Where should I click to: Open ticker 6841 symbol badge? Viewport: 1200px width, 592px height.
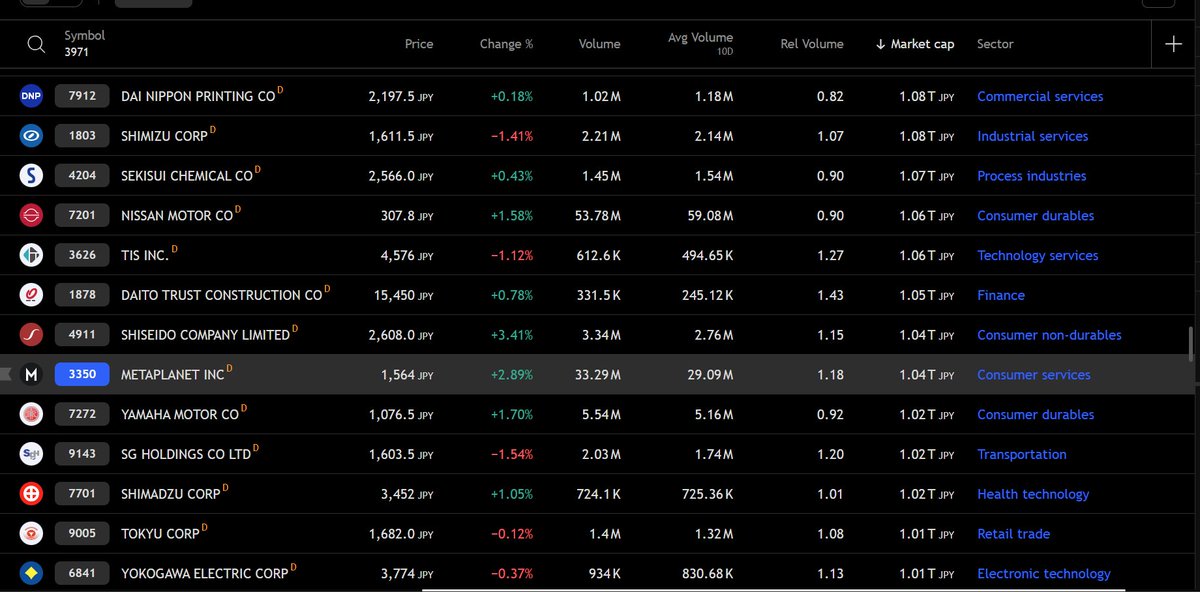(x=82, y=574)
